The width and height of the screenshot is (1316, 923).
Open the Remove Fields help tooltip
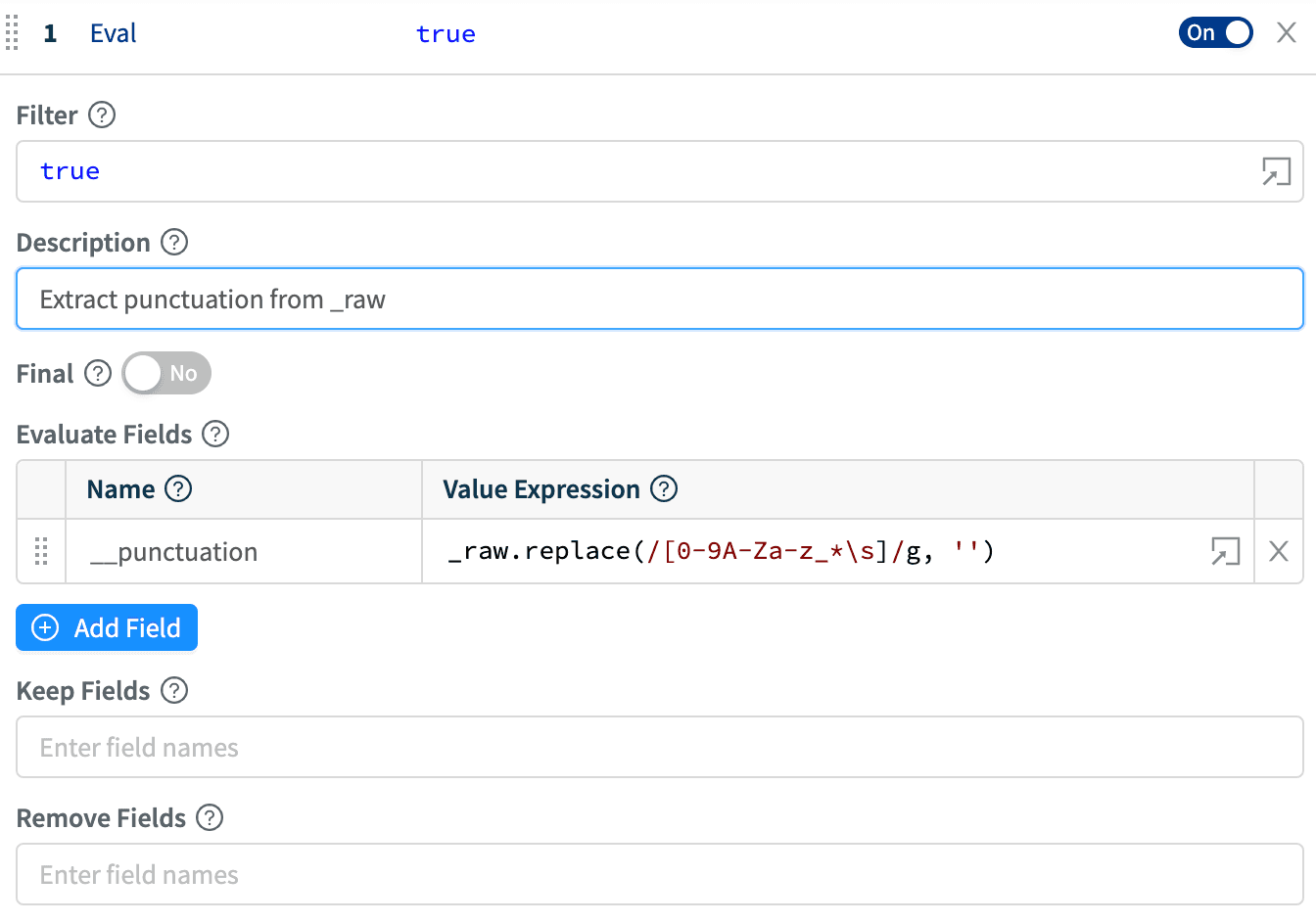pos(210,817)
